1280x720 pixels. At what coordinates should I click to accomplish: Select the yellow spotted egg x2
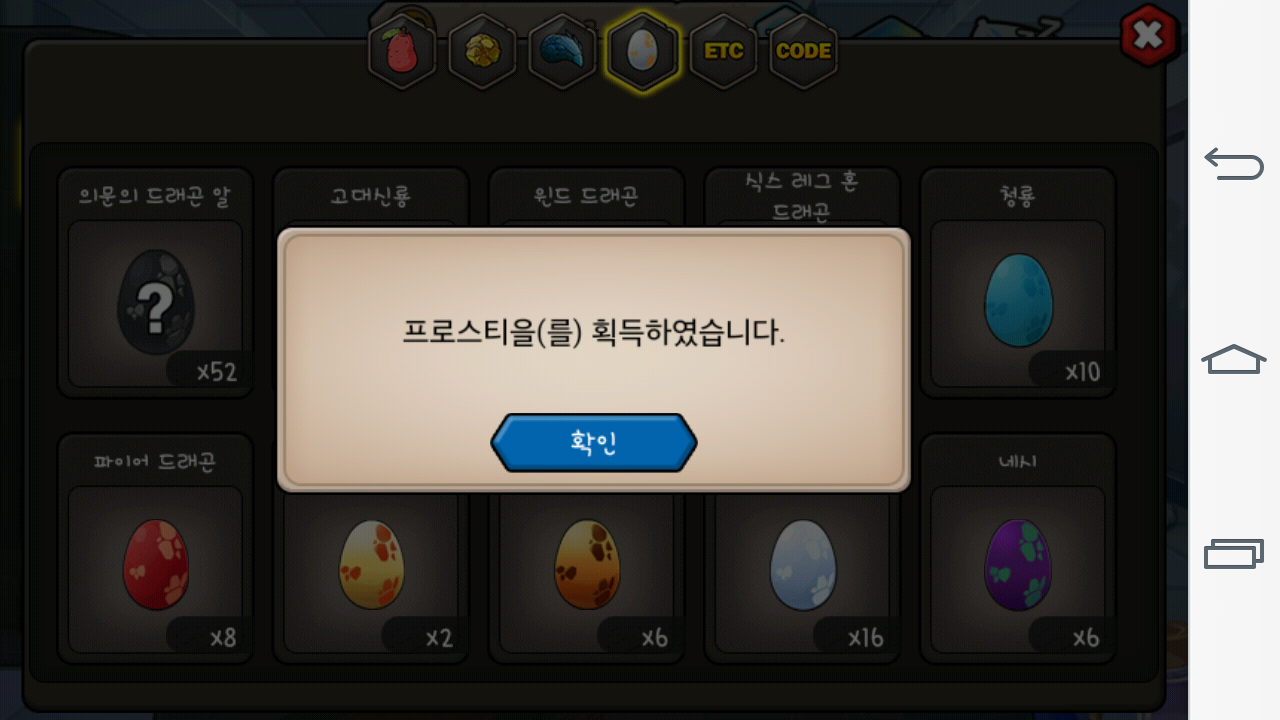point(371,565)
